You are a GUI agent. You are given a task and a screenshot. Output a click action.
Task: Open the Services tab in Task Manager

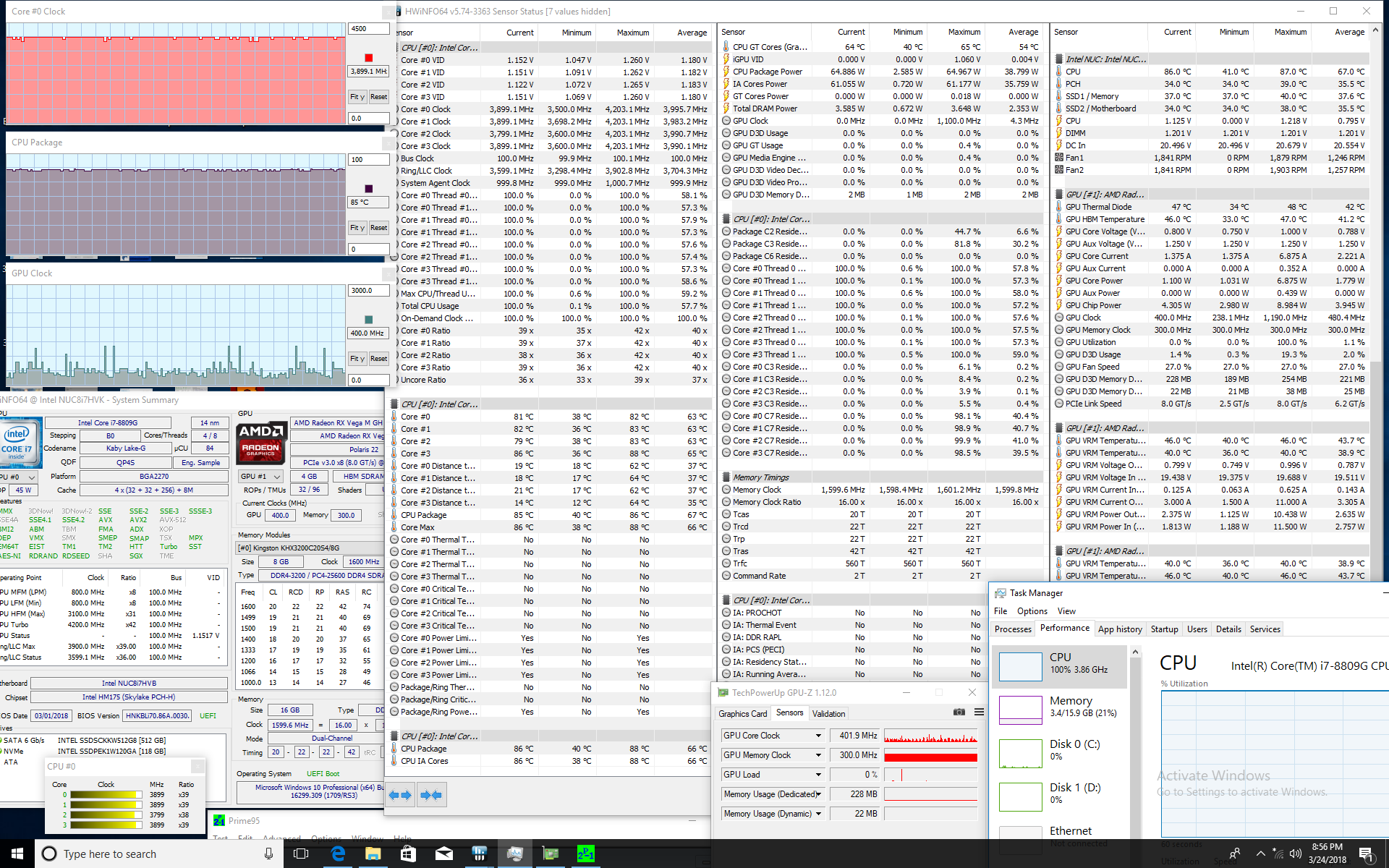point(1265,629)
